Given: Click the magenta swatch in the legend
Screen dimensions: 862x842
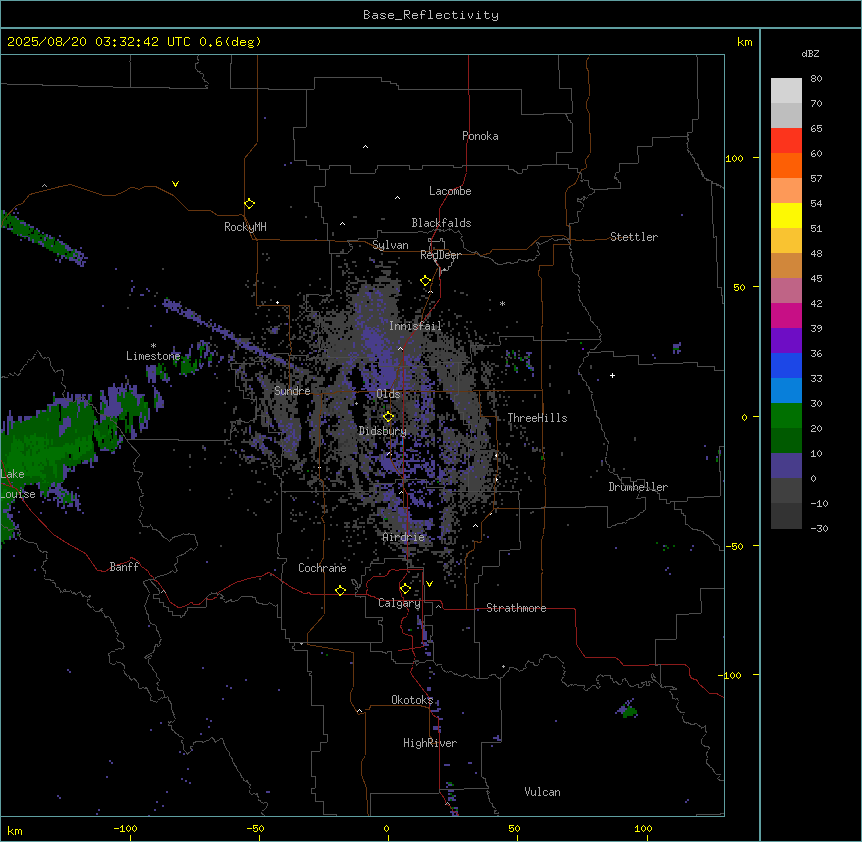Looking at the screenshot, I should coord(786,315).
